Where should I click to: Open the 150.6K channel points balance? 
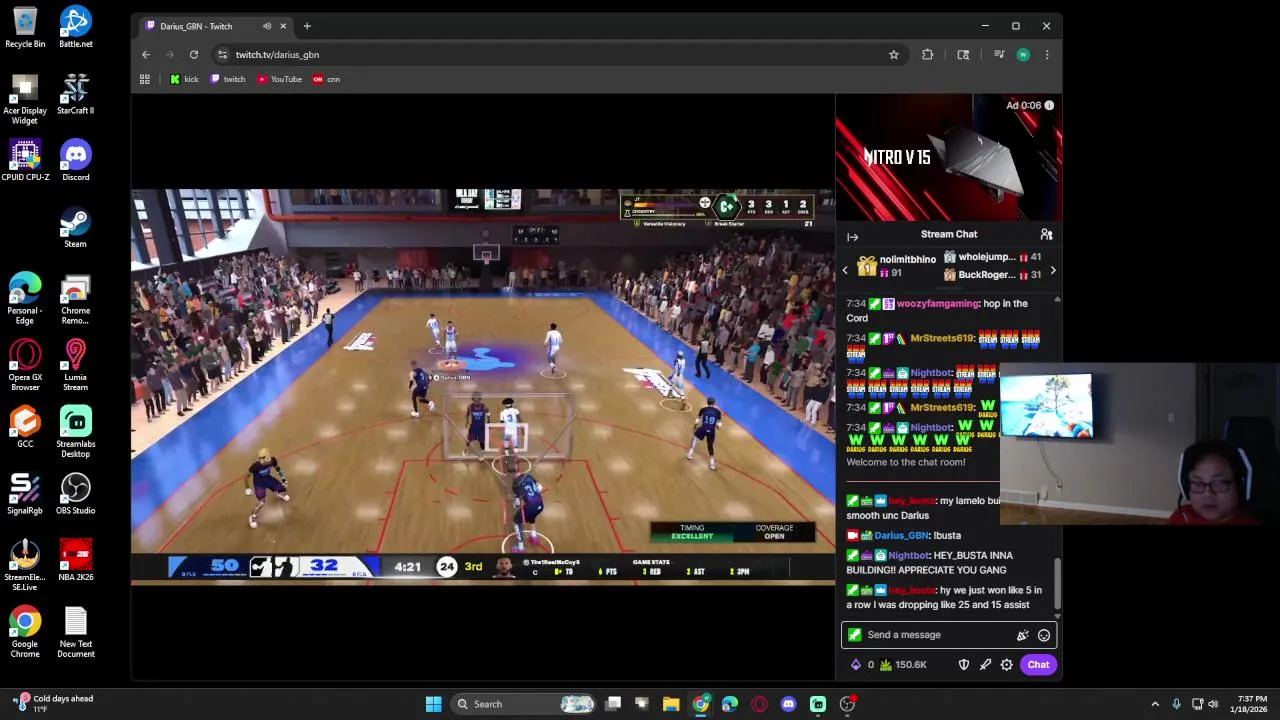(x=903, y=665)
